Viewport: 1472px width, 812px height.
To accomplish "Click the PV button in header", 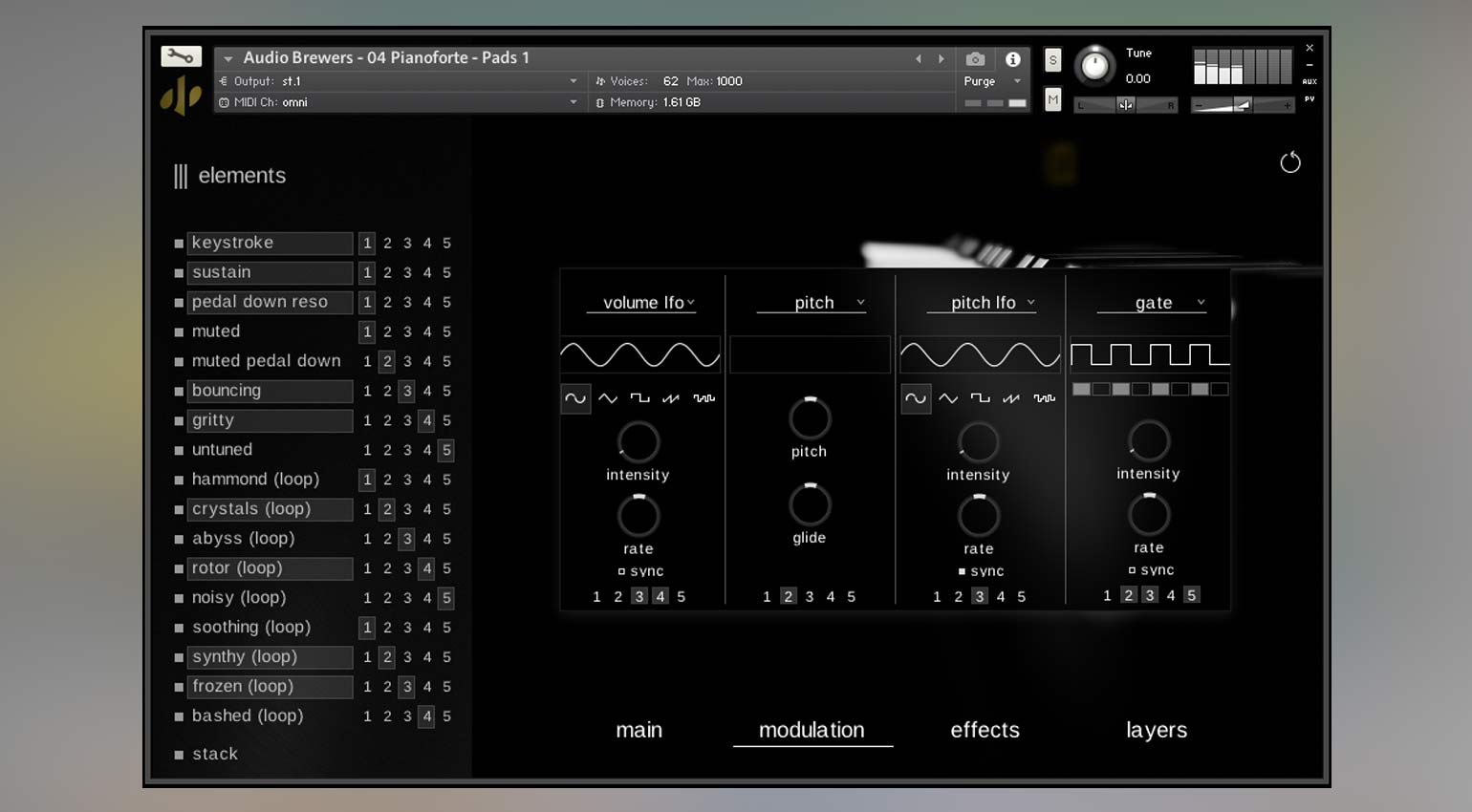I will (1310, 99).
